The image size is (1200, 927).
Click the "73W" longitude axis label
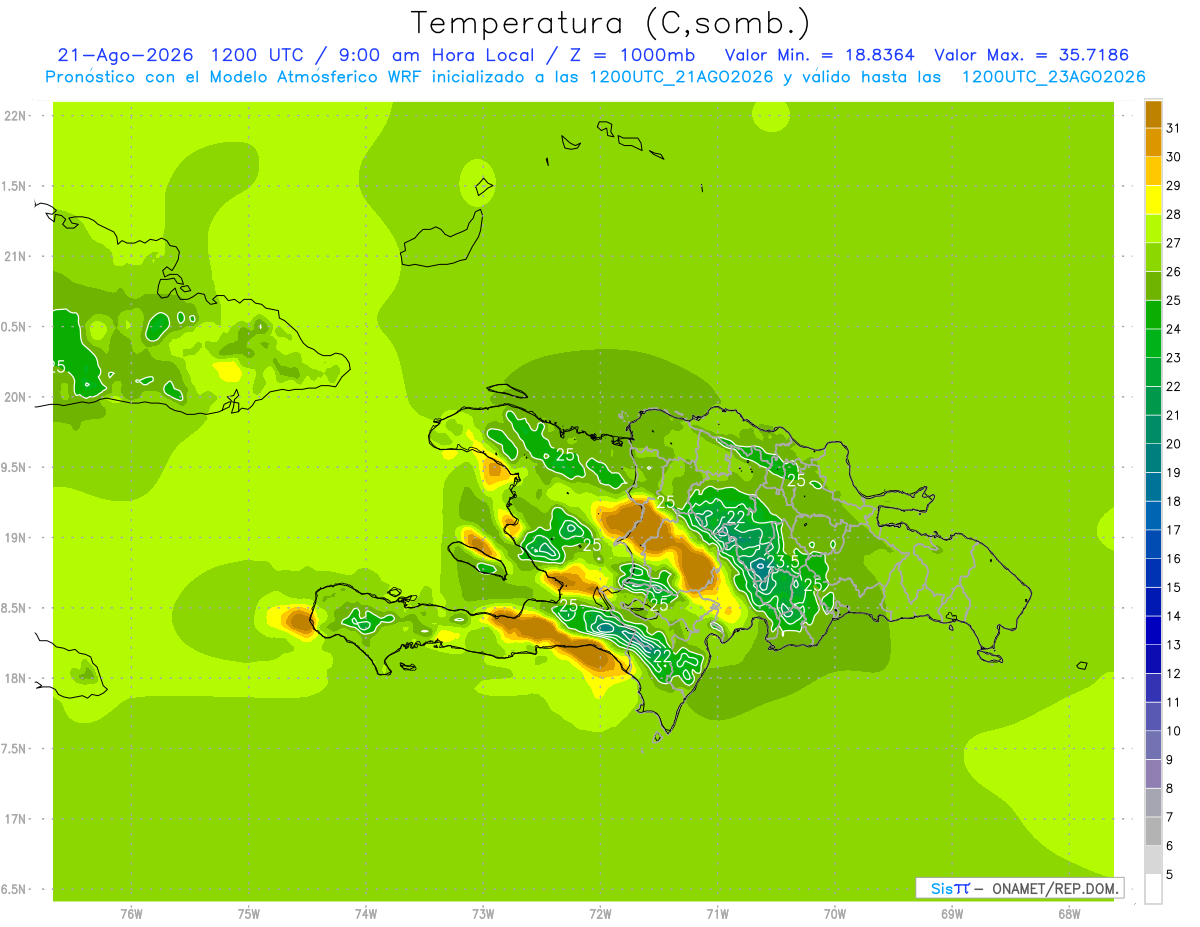[483, 914]
